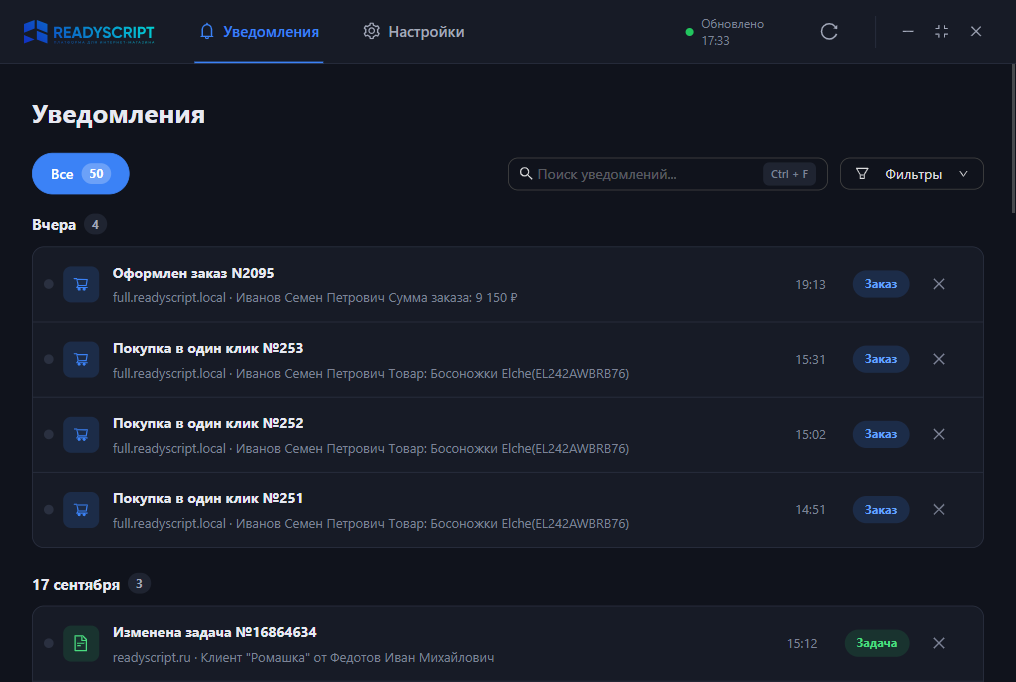Dismiss the Покупка в один клик №252 notification
1016x682 pixels.
(x=939, y=434)
